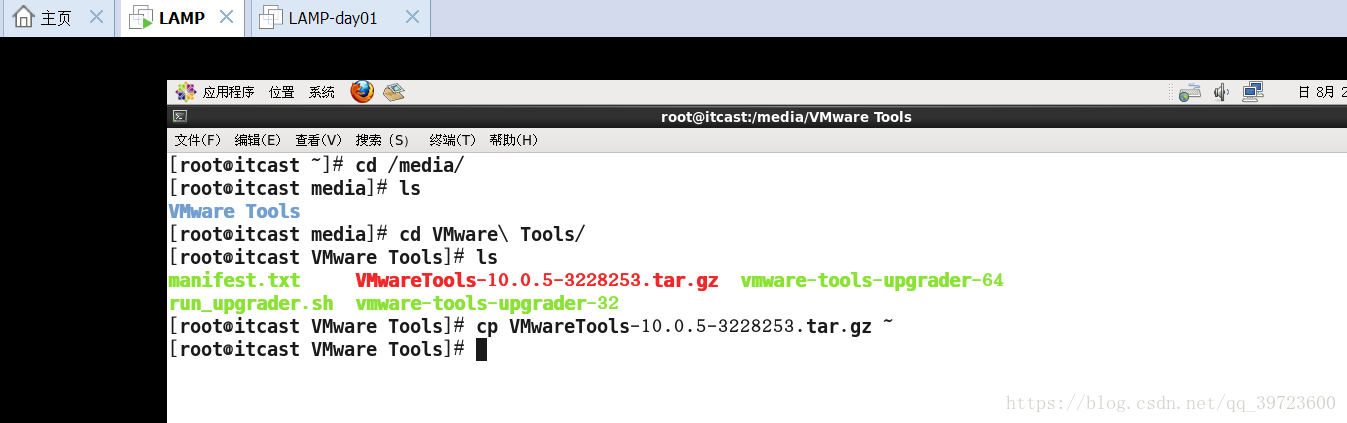Screen dimensions: 1347x423
Task: Click manifest.txt in the ls output
Action: (x=235, y=280)
